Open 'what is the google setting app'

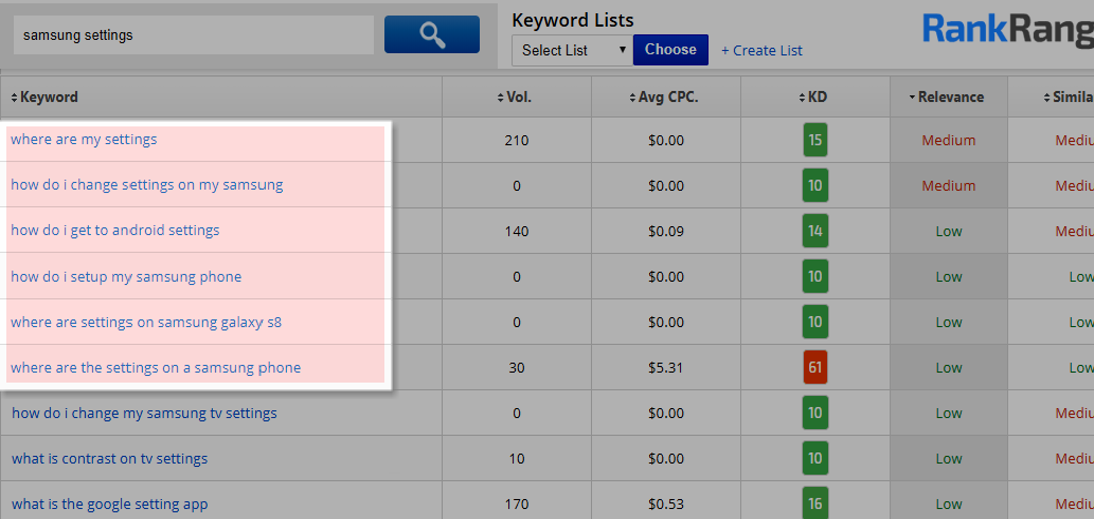coord(110,504)
